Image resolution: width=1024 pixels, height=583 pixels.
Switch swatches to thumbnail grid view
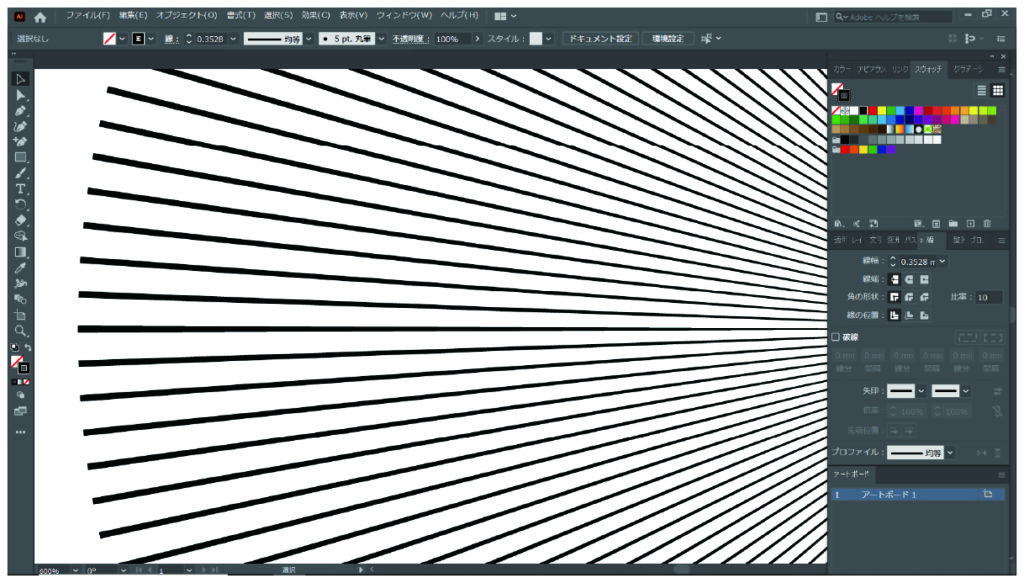(998, 91)
